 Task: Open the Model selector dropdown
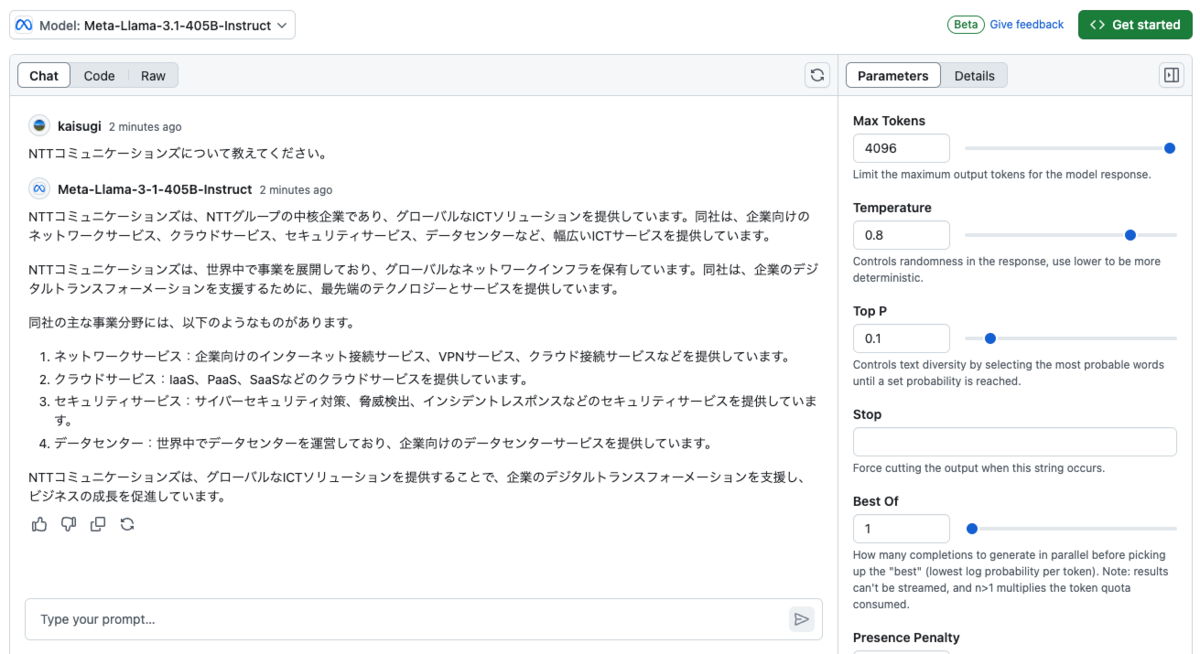click(152, 25)
